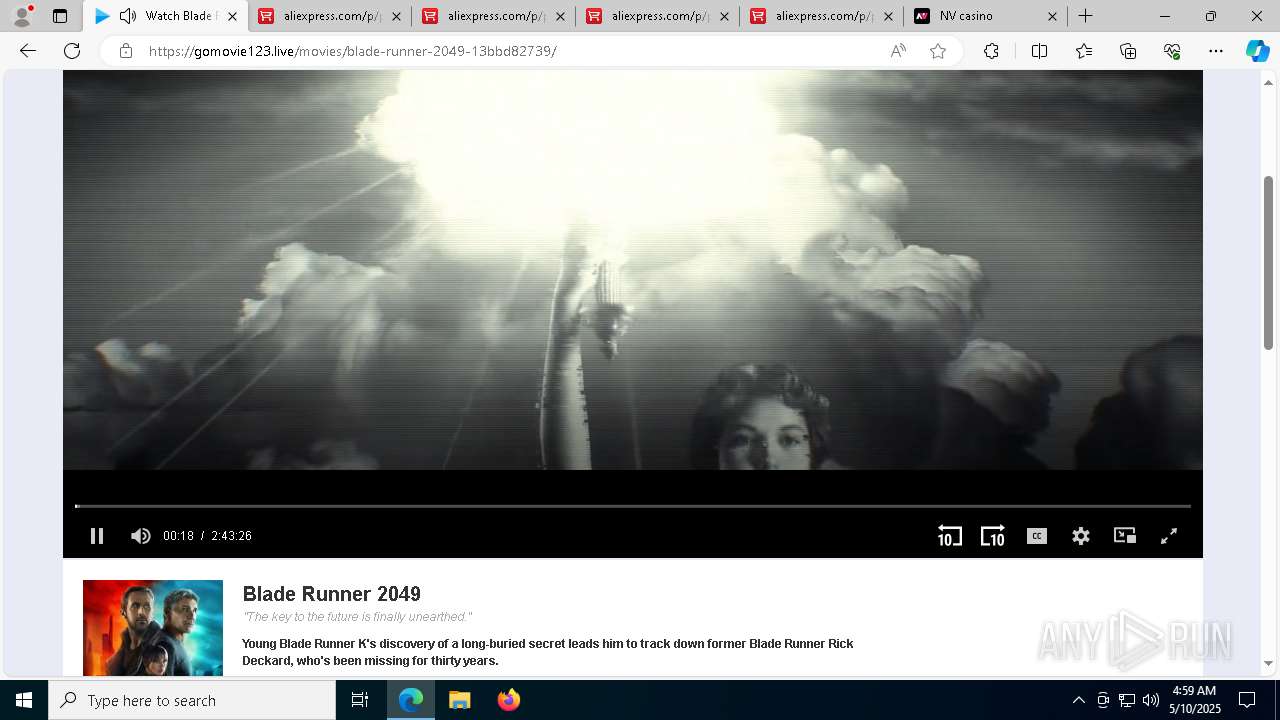The width and height of the screenshot is (1280, 720).
Task: Open Browser essentials heart icon
Action: (1172, 51)
